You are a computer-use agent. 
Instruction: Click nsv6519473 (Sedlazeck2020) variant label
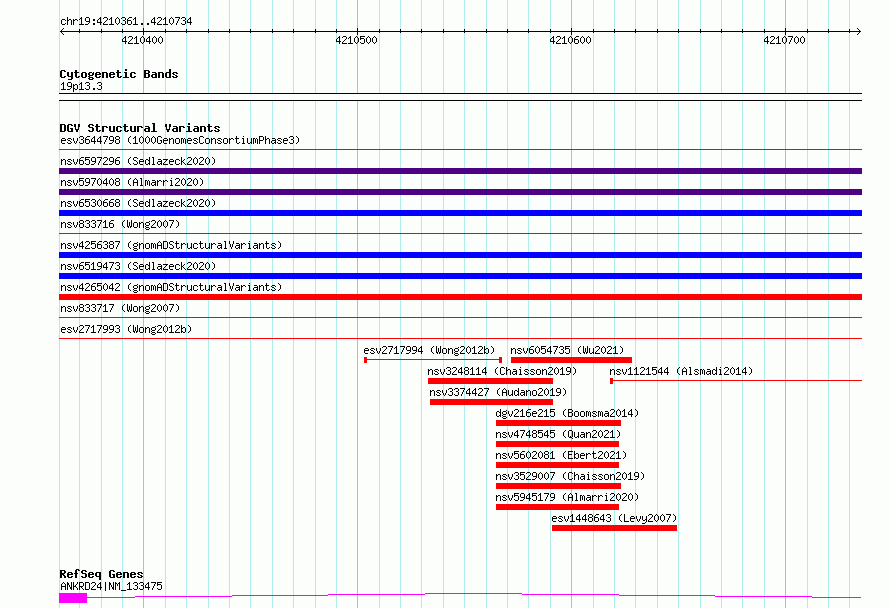[138, 266]
